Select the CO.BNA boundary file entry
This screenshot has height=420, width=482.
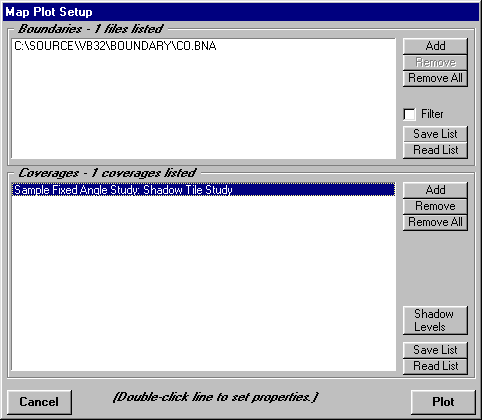[x=115, y=46]
